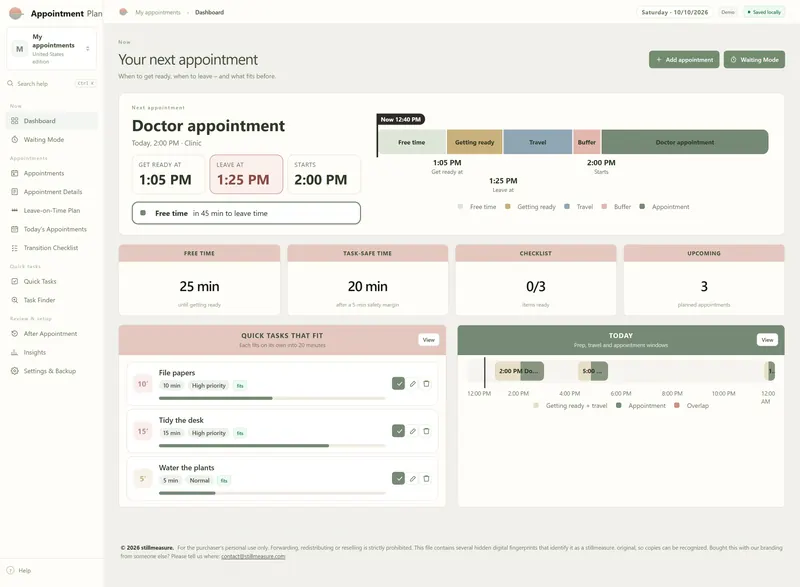Click View in the Today panel
Image resolution: width=800 pixels, height=587 pixels.
[x=767, y=340]
